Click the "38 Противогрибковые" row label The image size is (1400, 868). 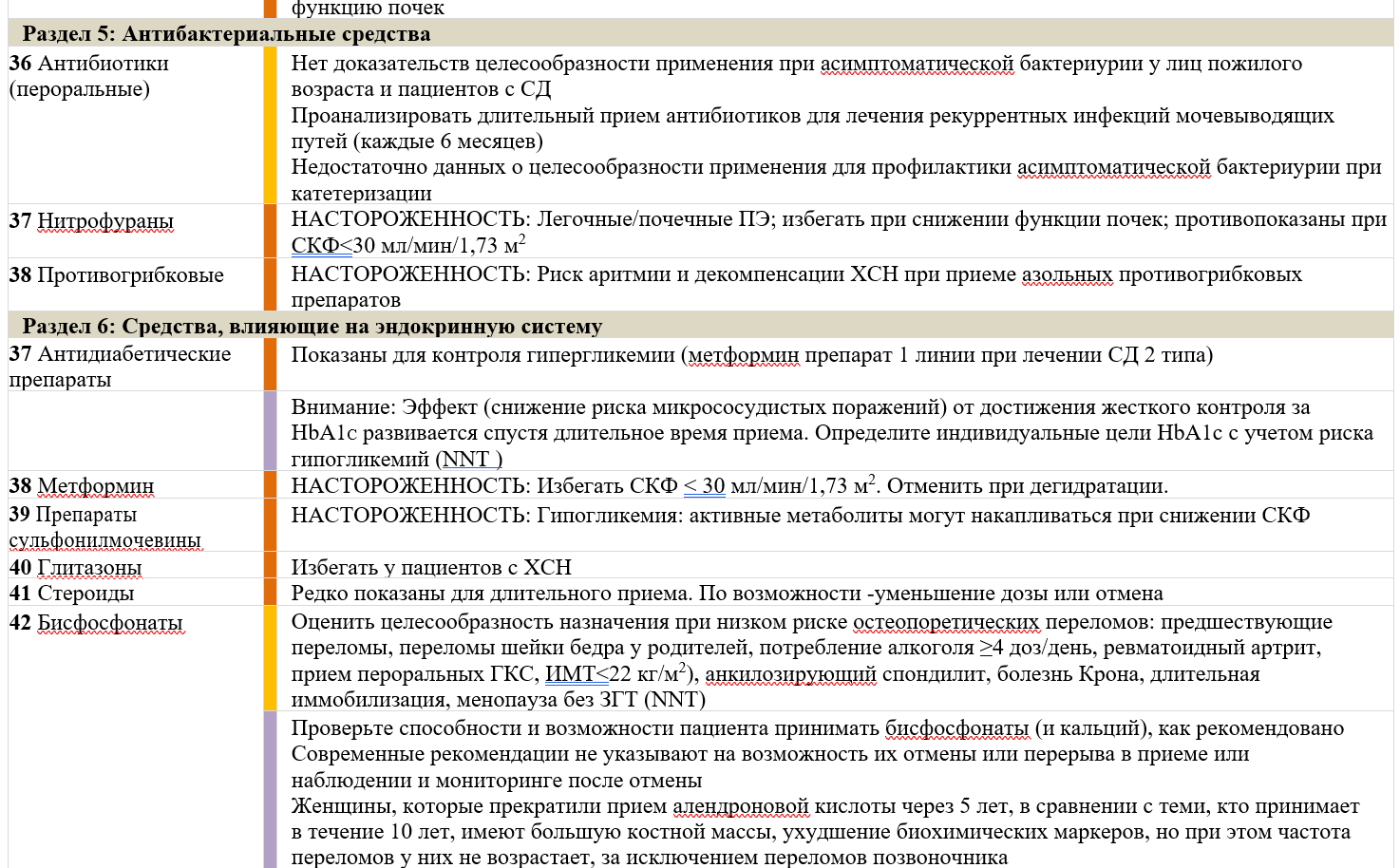point(117,275)
